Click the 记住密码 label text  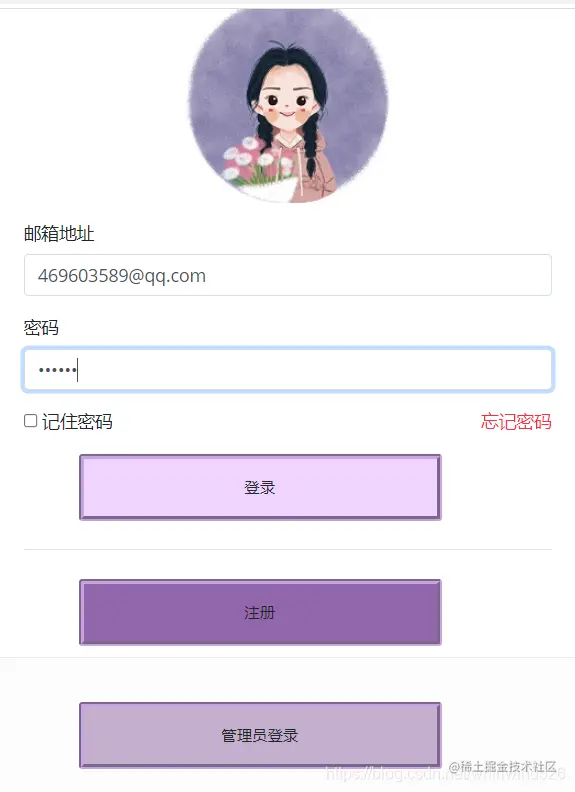tap(77, 421)
